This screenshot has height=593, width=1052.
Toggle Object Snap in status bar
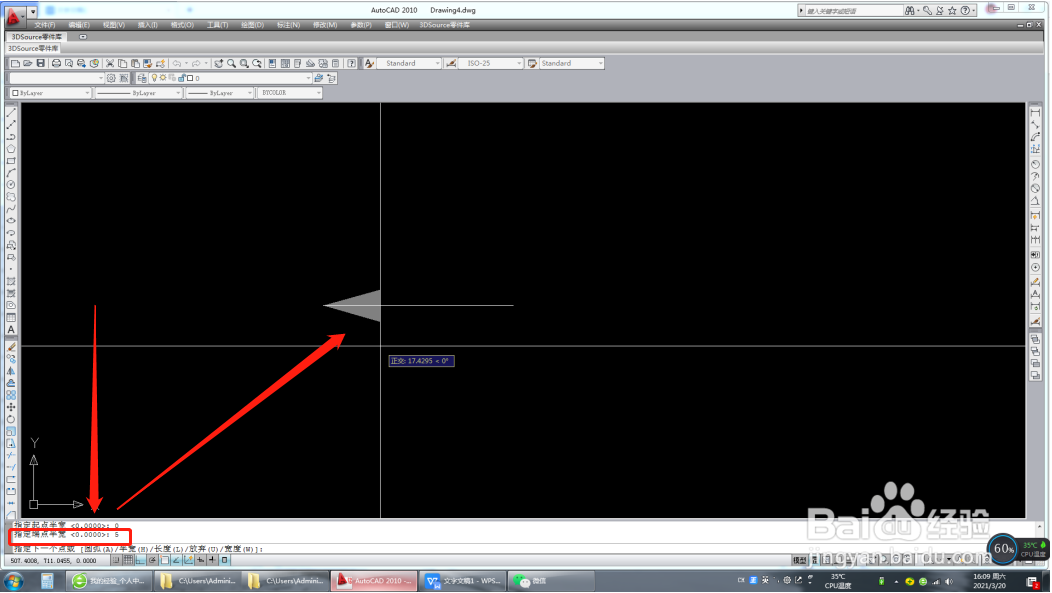click(164, 559)
